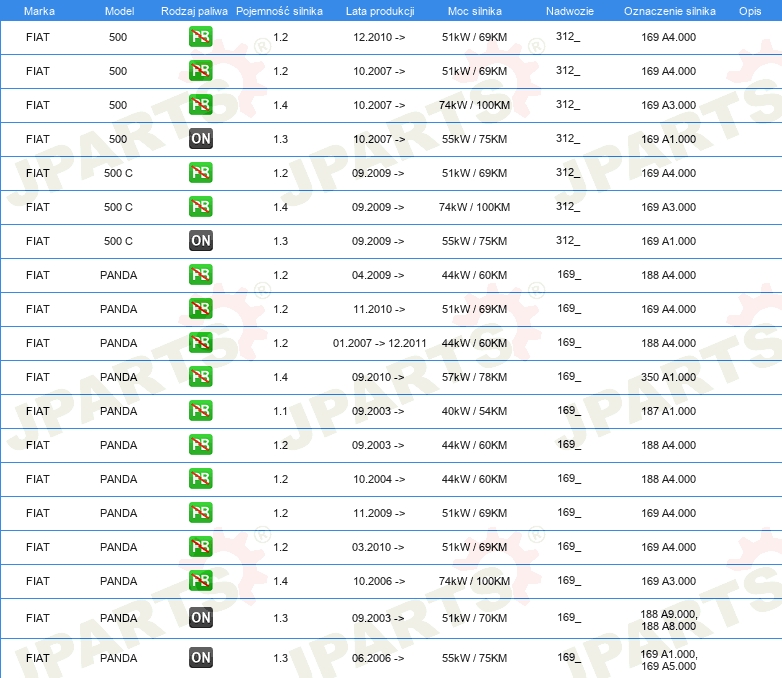Click engine code '187 A1.000'

[x=668, y=411]
